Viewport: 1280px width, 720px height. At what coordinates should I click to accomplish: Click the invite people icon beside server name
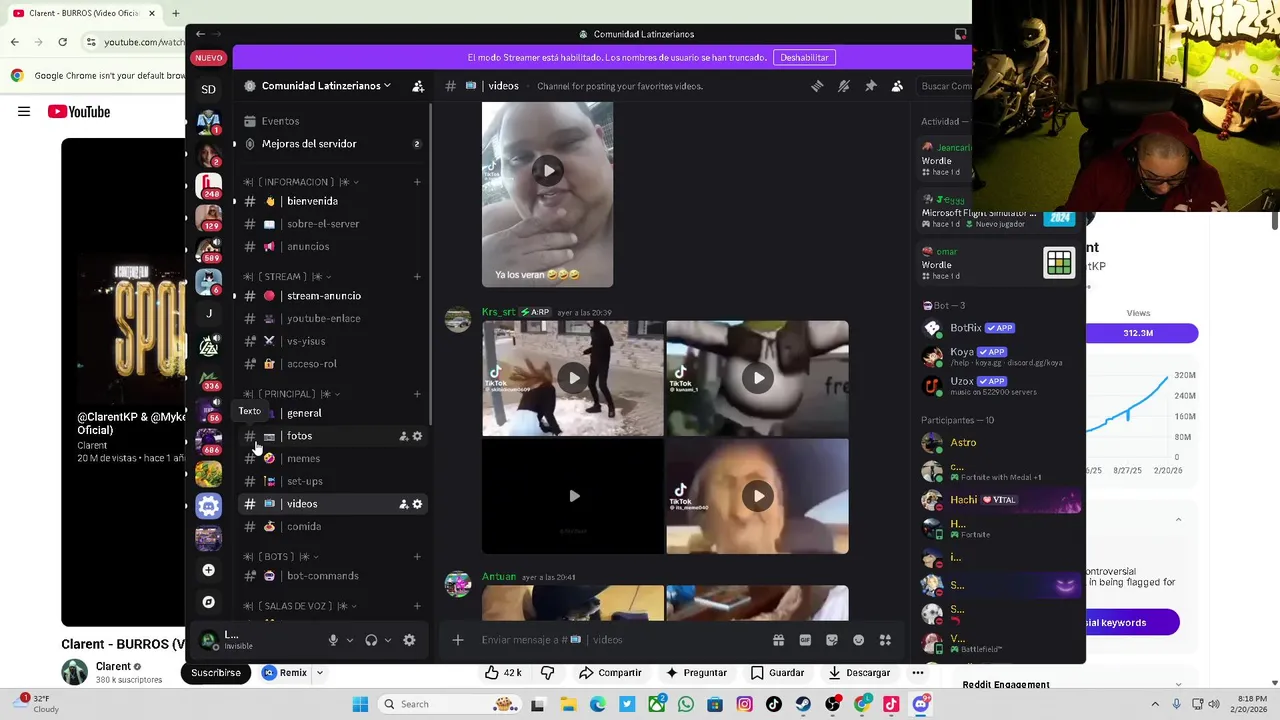[x=418, y=86]
